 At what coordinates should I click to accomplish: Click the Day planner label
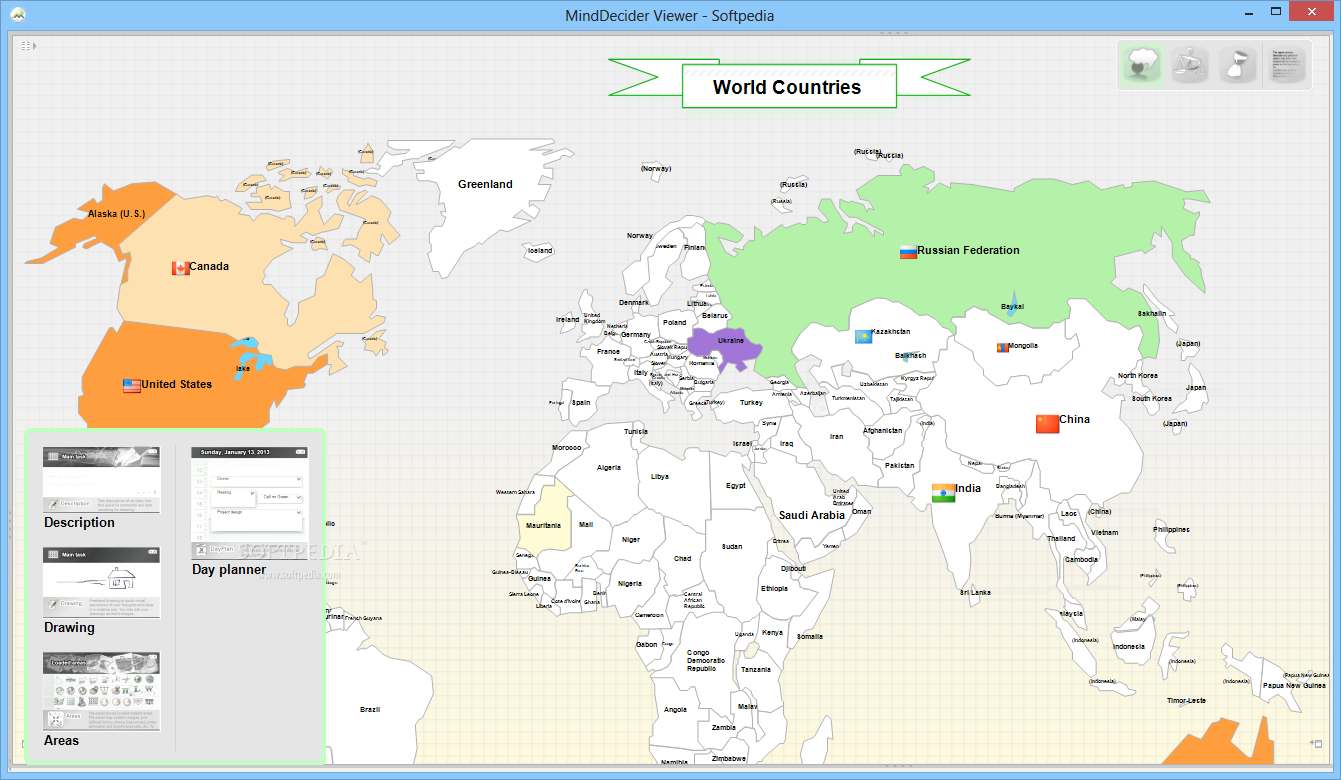tap(229, 569)
